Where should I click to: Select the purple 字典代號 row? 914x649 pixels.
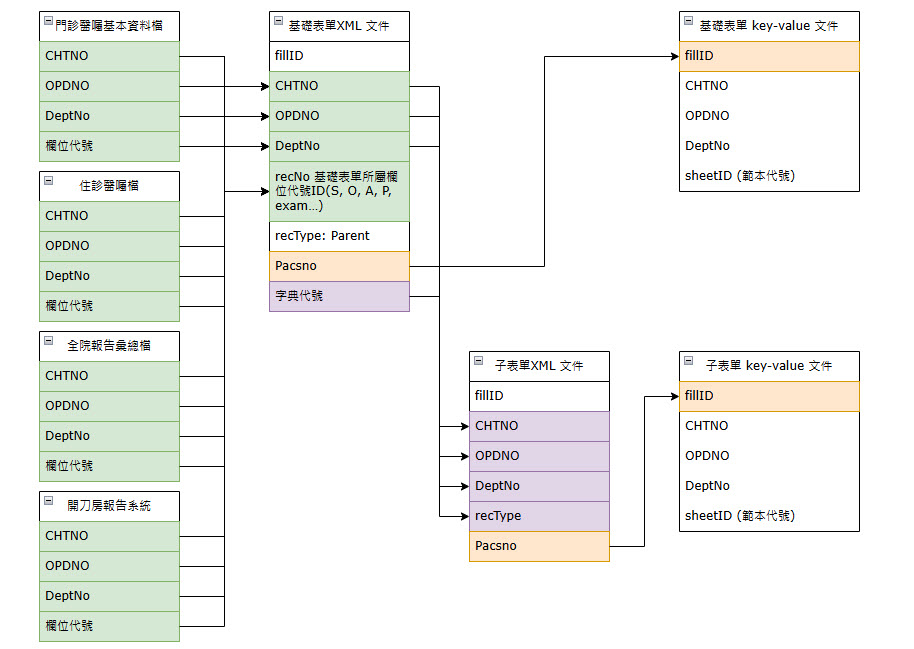tap(339, 296)
